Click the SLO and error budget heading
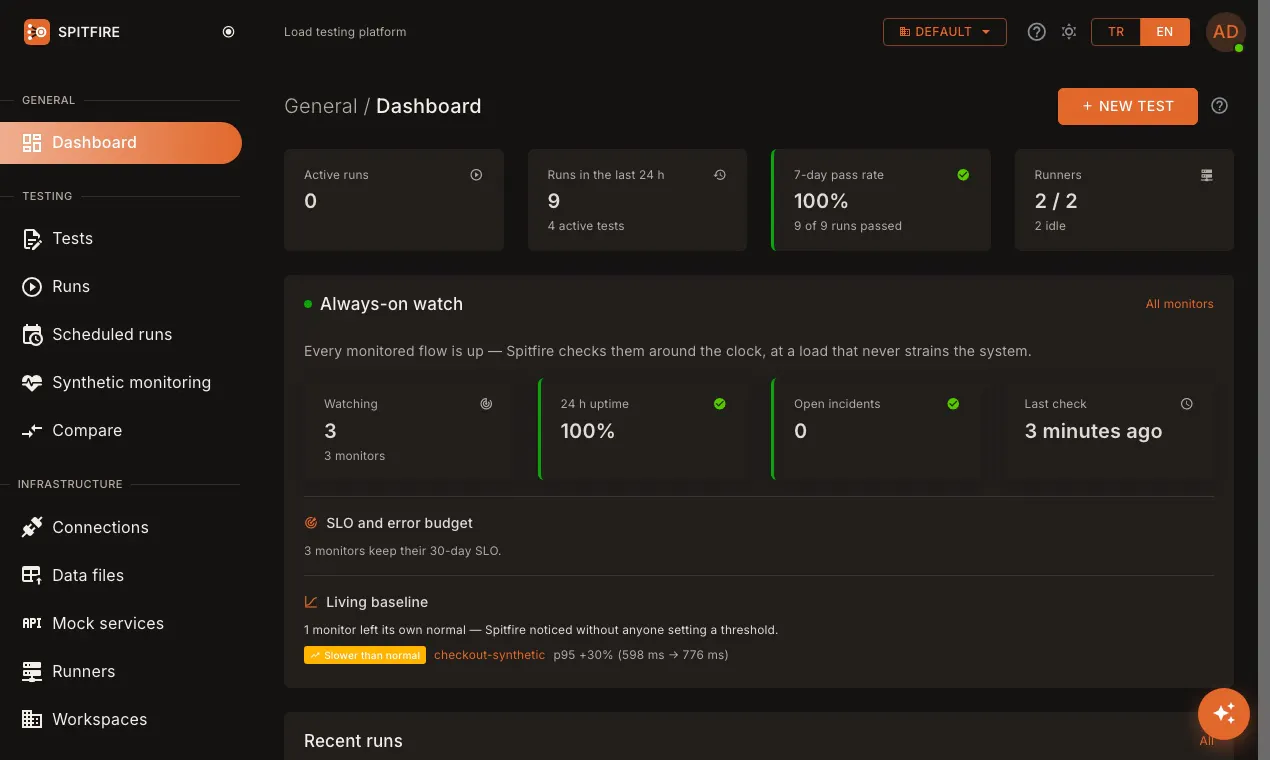This screenshot has width=1270, height=760. pyautogui.click(x=399, y=523)
